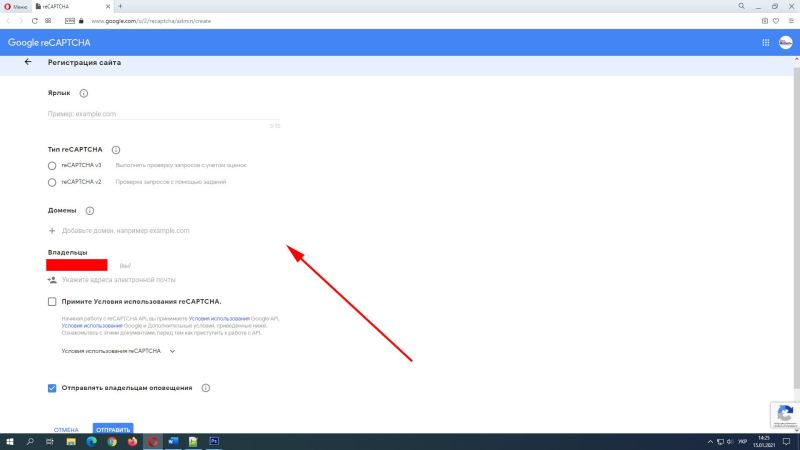Open the Opera tab search magnifier

(741, 6)
